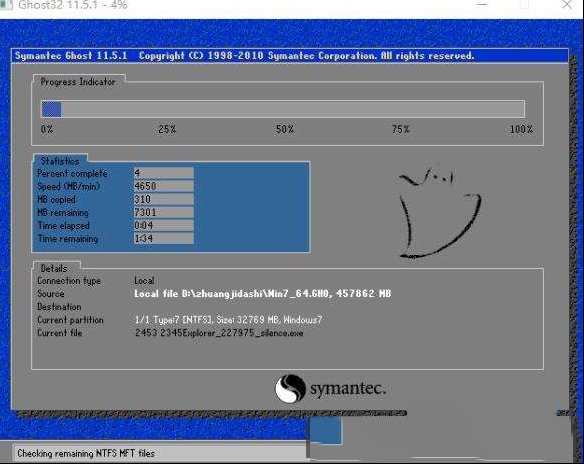Click the partition info Type:7 NTFS text
Viewport: 584px width, 464px height.
[x=228, y=320]
